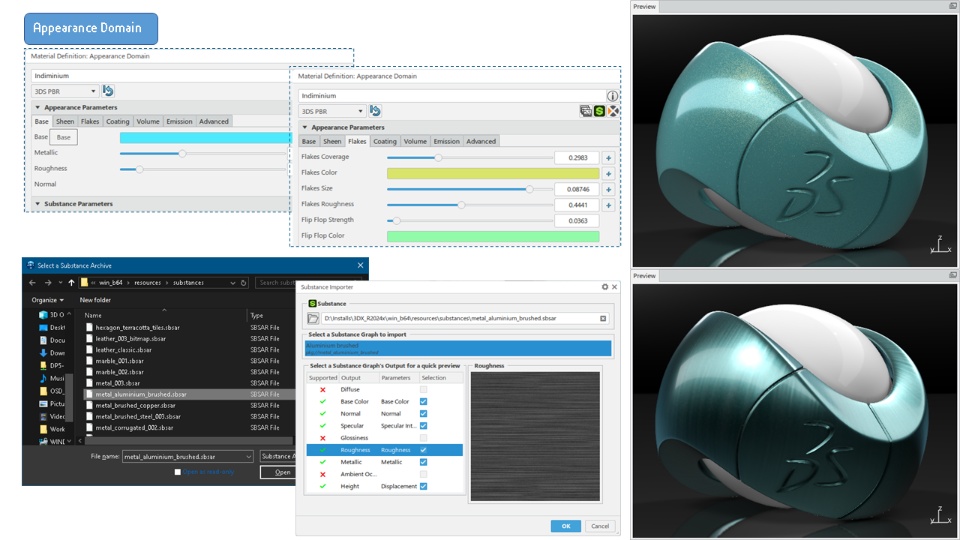The height and width of the screenshot is (540, 960).
Task: Click the plus icon beside Flakes Coverage value
Action: coord(609,158)
